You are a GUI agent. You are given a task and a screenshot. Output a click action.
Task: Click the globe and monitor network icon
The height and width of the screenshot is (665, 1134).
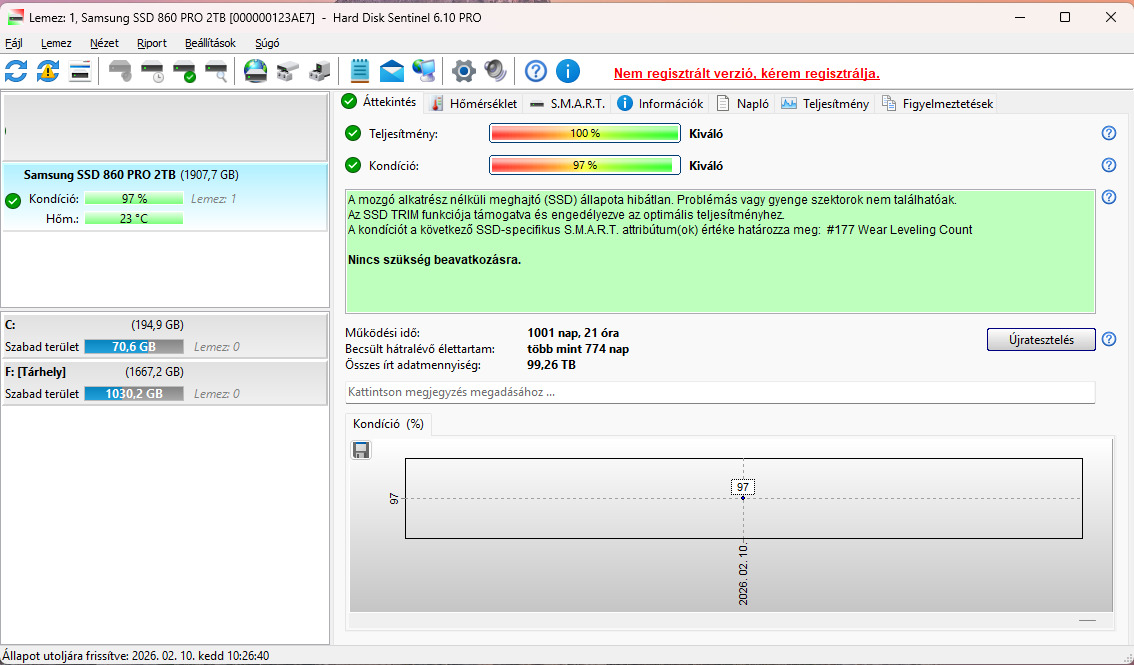[423, 72]
